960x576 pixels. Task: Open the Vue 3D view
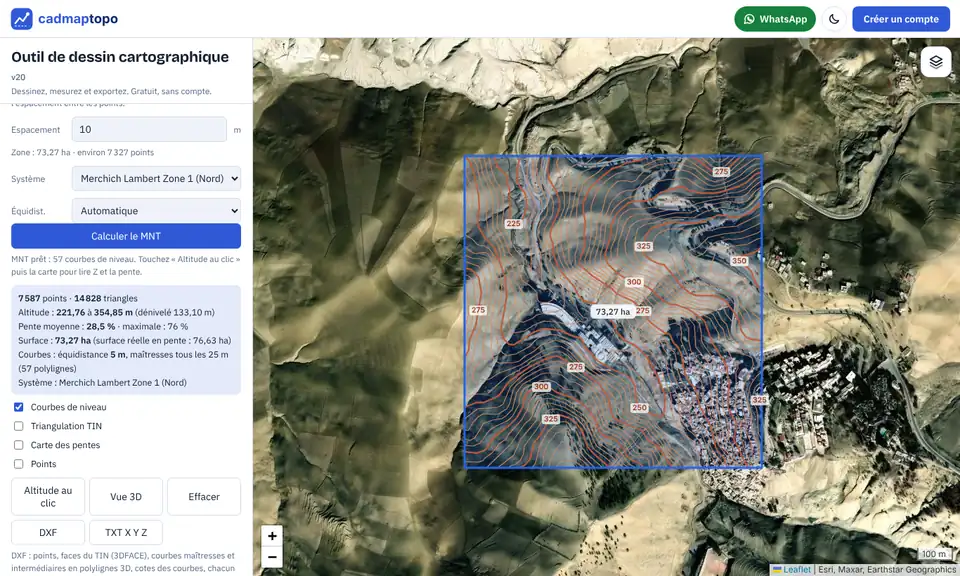[126, 496]
